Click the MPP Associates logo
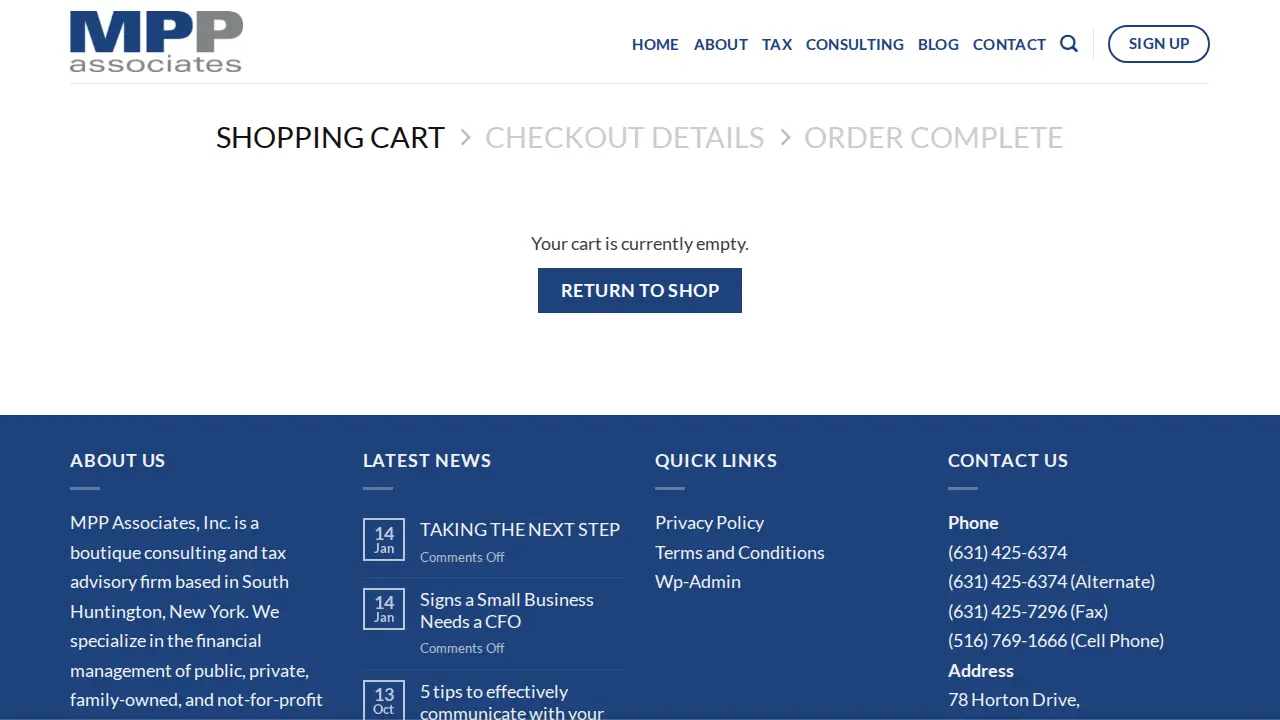This screenshot has height=720, width=1280. (x=156, y=41)
